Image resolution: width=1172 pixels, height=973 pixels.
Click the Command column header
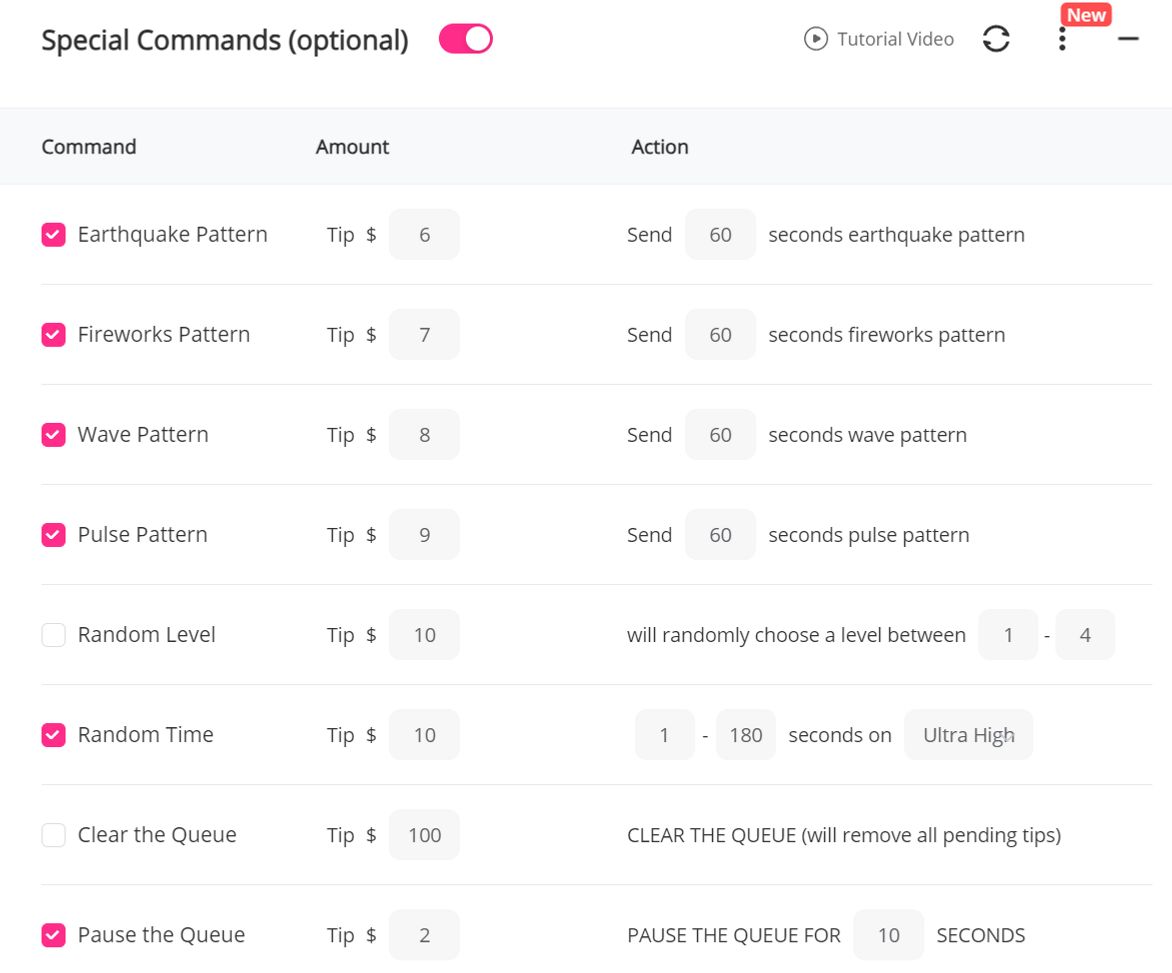coord(88,146)
